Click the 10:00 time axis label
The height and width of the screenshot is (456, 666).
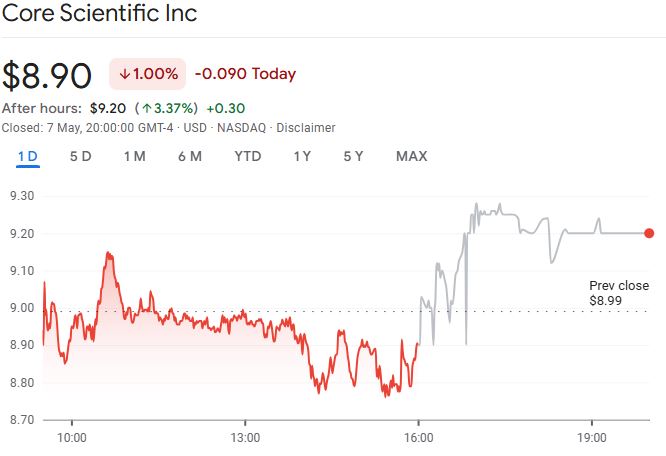tap(72, 437)
